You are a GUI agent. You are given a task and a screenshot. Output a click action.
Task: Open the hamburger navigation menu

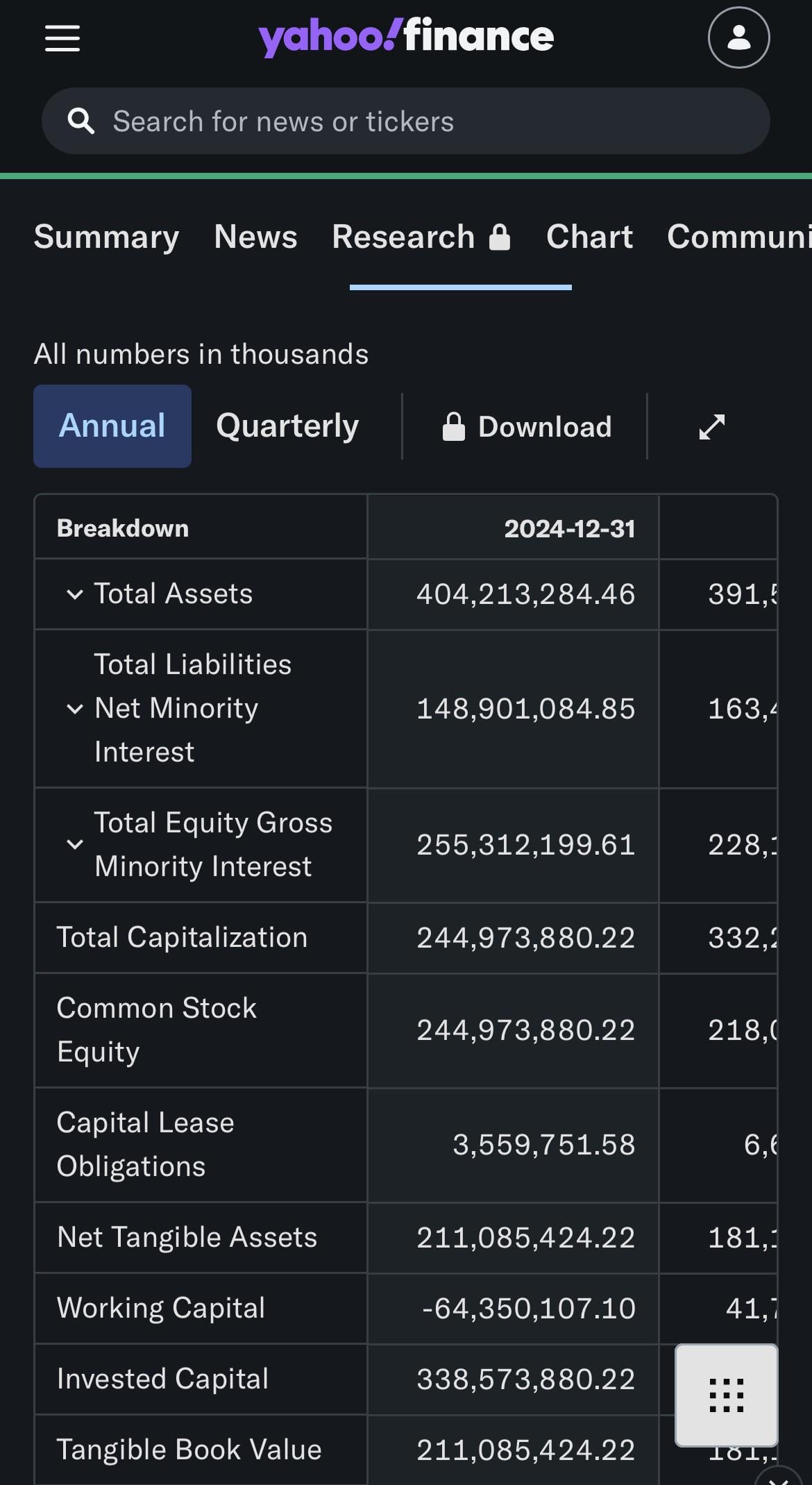click(x=62, y=38)
